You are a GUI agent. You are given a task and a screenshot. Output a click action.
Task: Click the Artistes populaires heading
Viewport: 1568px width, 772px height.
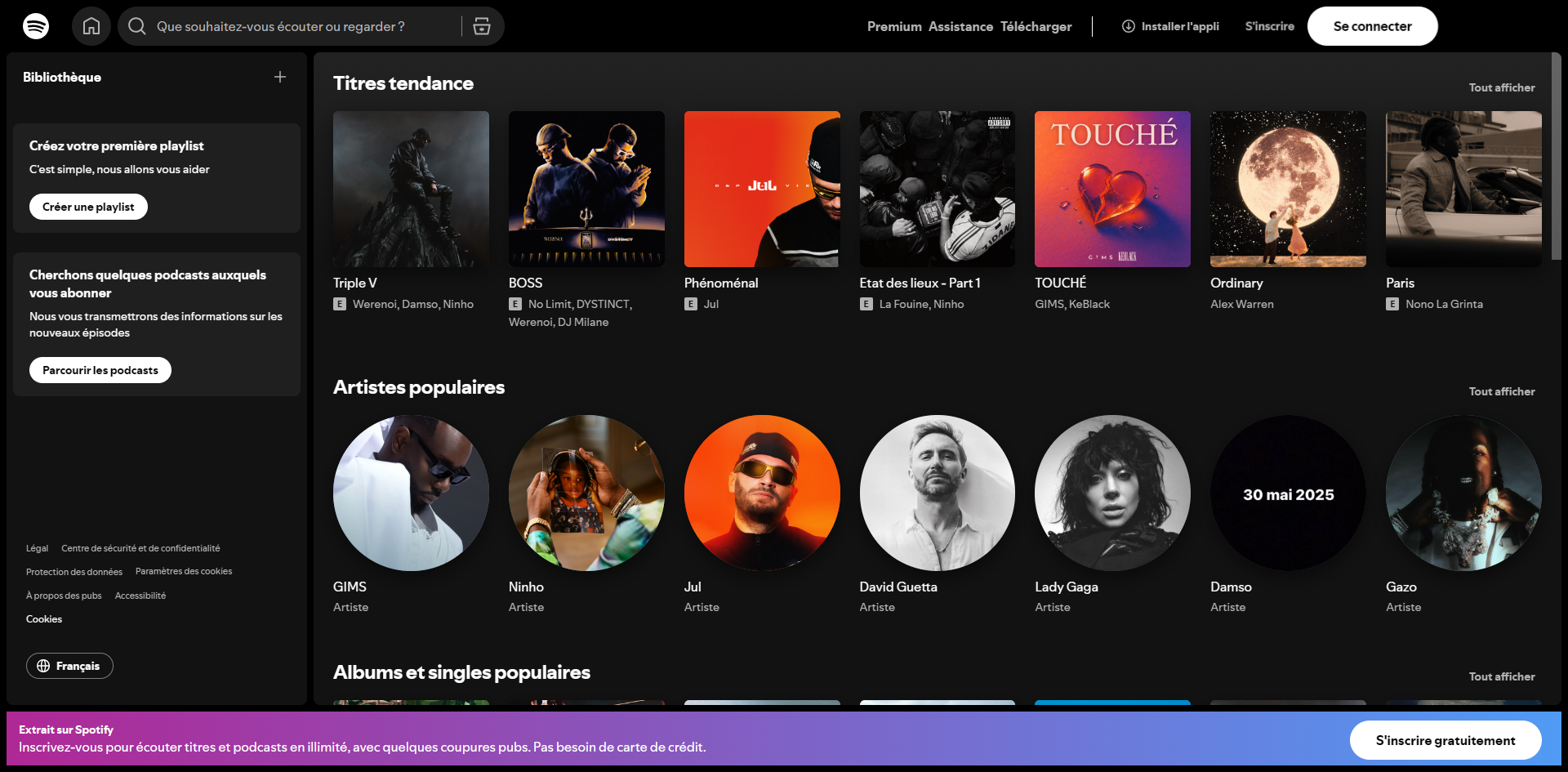point(419,387)
